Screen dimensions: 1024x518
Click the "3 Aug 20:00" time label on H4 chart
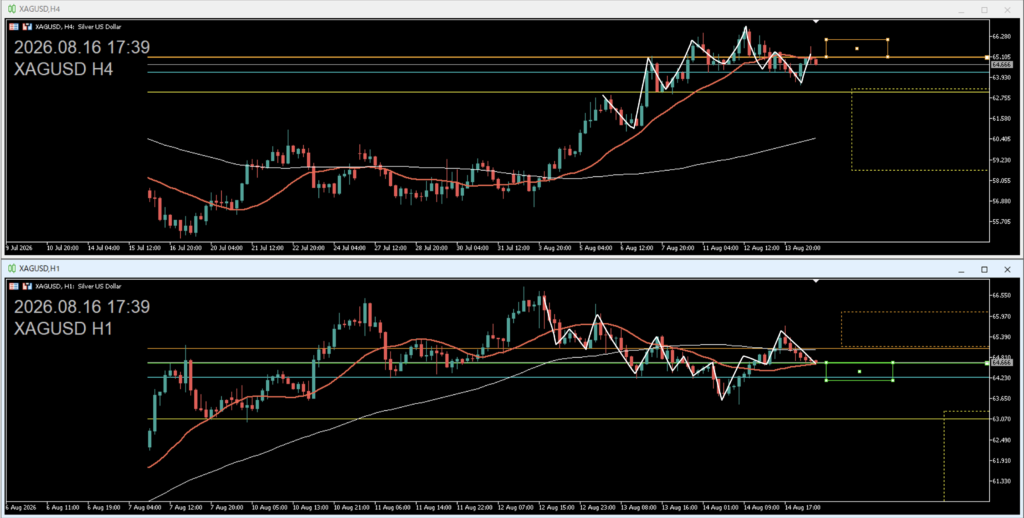coord(556,248)
